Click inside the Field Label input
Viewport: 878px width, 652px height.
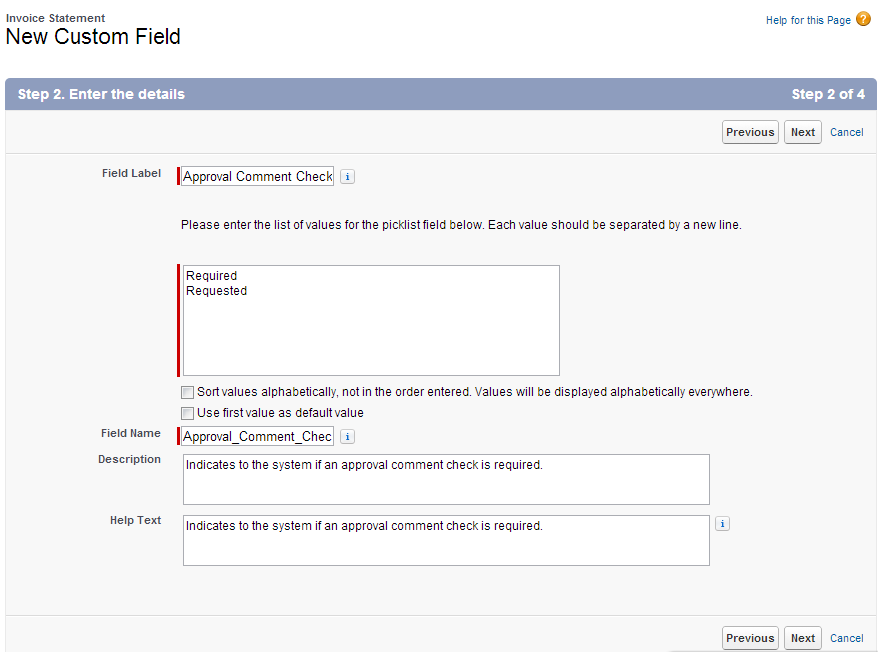(256, 176)
